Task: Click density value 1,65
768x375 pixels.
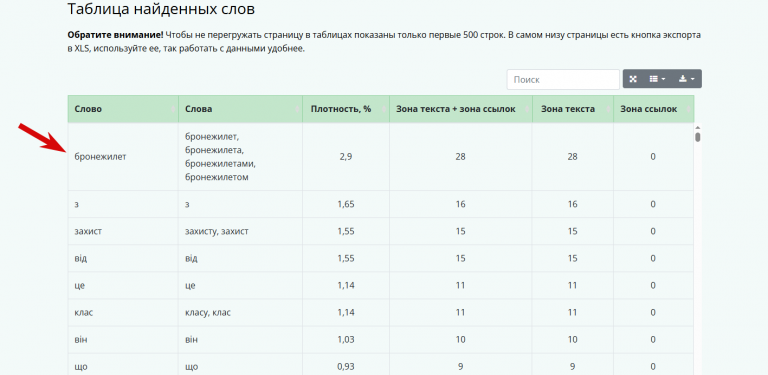Action: (x=346, y=204)
